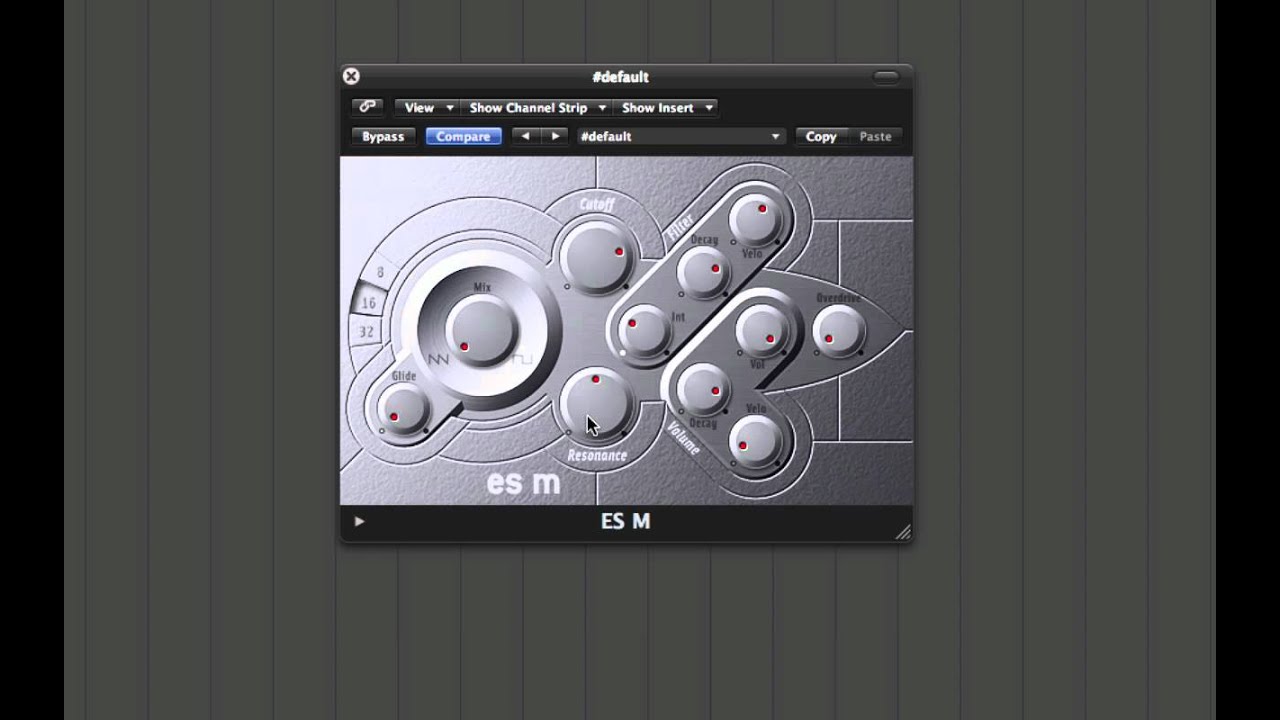The width and height of the screenshot is (1280, 720).
Task: Click the Volume Decay knob
Action: click(704, 388)
